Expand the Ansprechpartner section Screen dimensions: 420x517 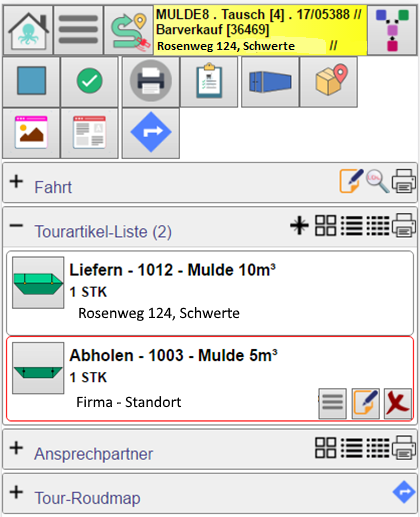tap(16, 448)
